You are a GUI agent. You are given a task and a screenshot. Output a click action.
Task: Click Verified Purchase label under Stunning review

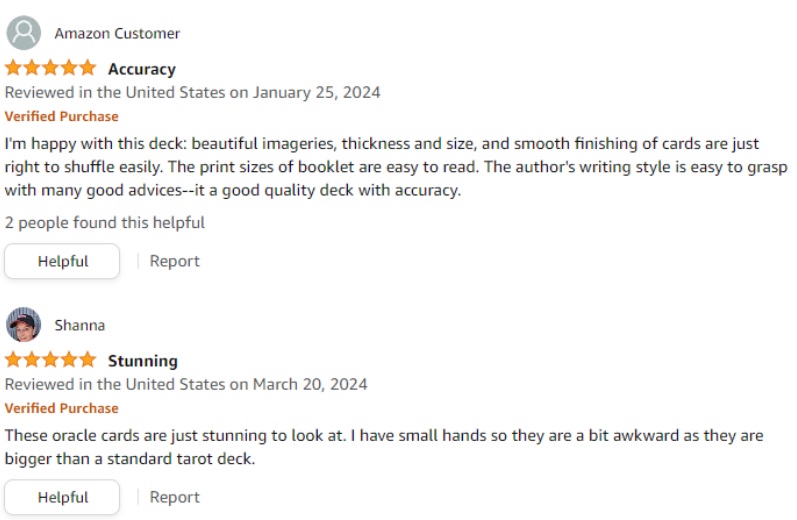coord(61,408)
